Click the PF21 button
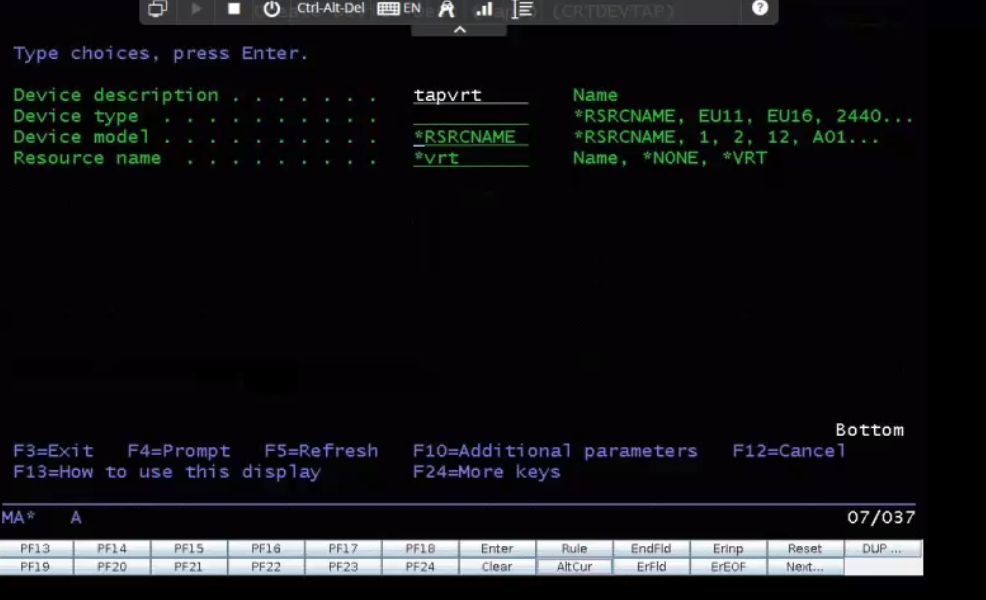Viewport: 986px width, 600px height. [x=189, y=567]
